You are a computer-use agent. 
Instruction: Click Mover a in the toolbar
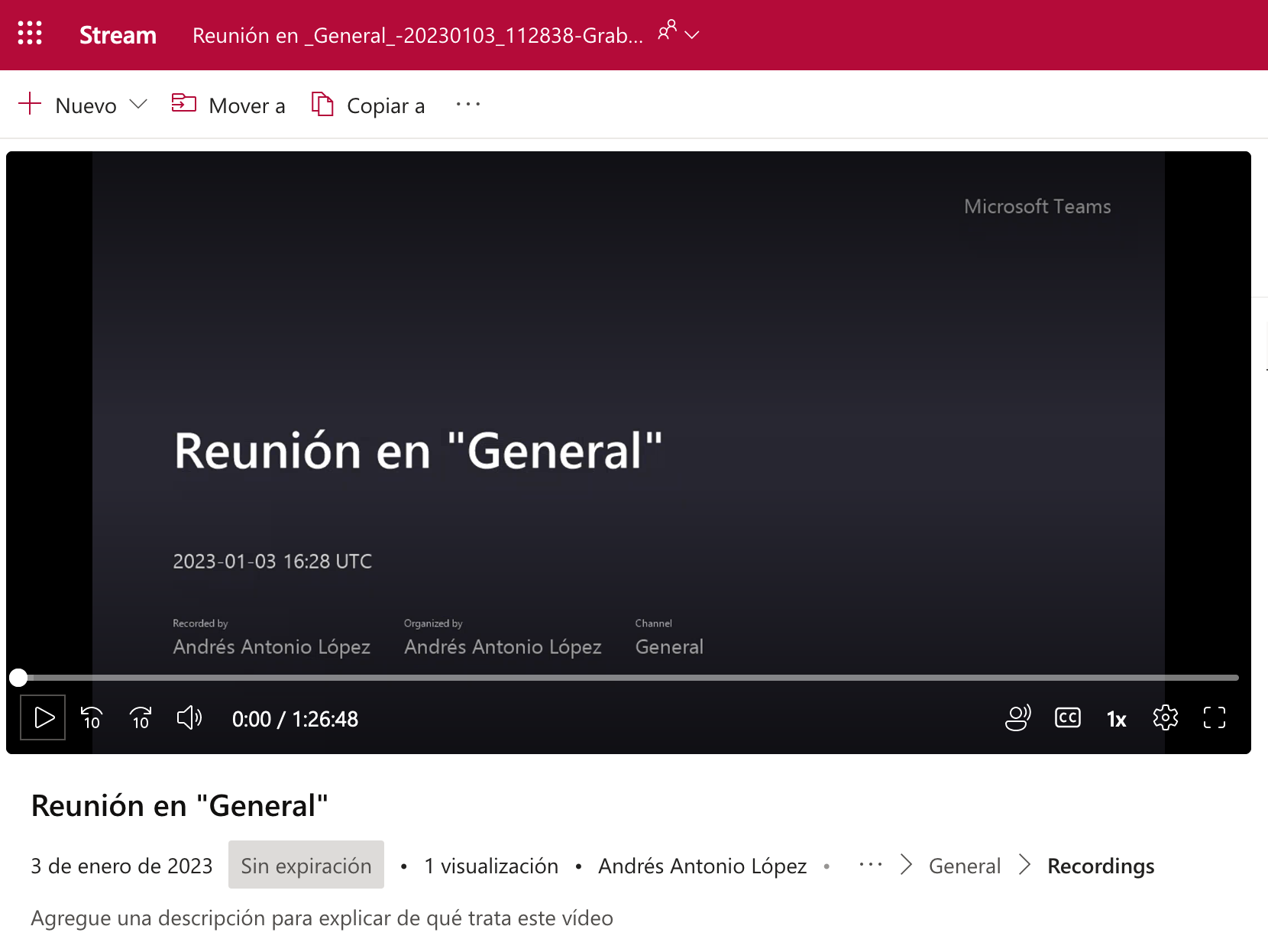tap(228, 105)
